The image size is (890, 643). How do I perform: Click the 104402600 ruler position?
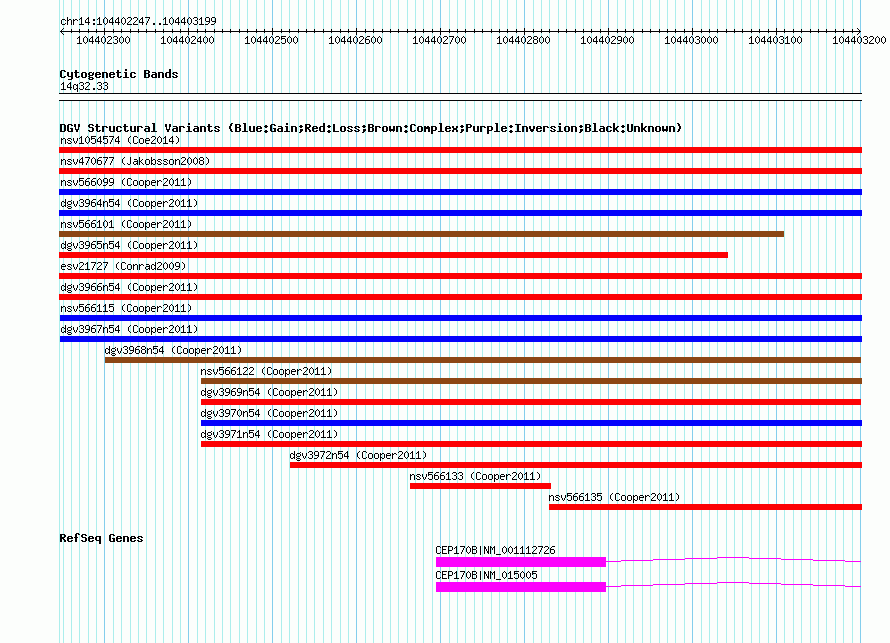355,40
